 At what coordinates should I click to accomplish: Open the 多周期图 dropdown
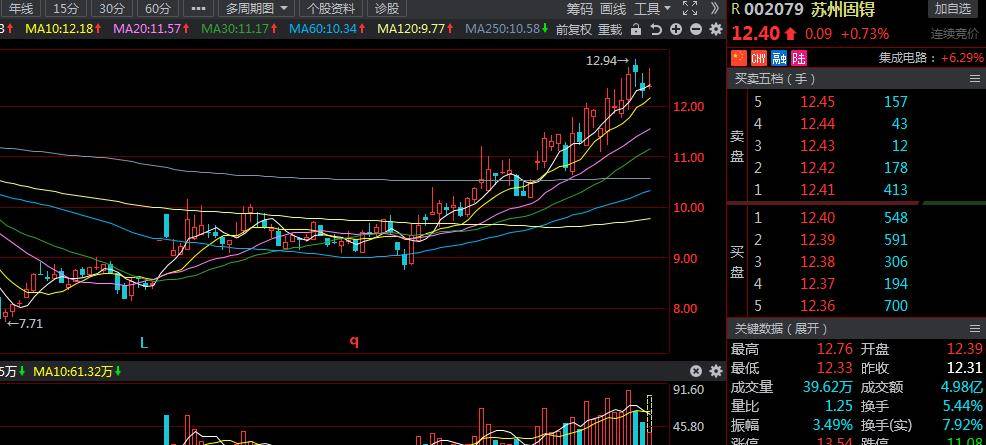click(256, 8)
